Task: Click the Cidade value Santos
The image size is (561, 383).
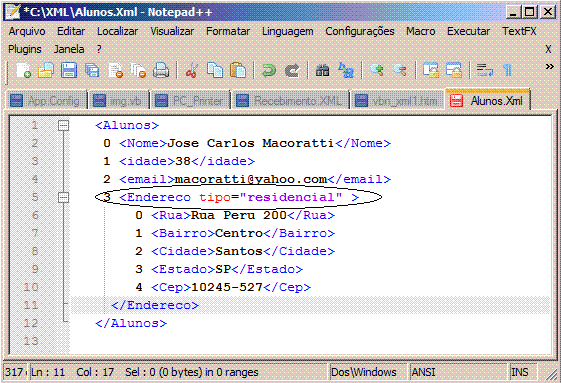Action: click(x=239, y=251)
